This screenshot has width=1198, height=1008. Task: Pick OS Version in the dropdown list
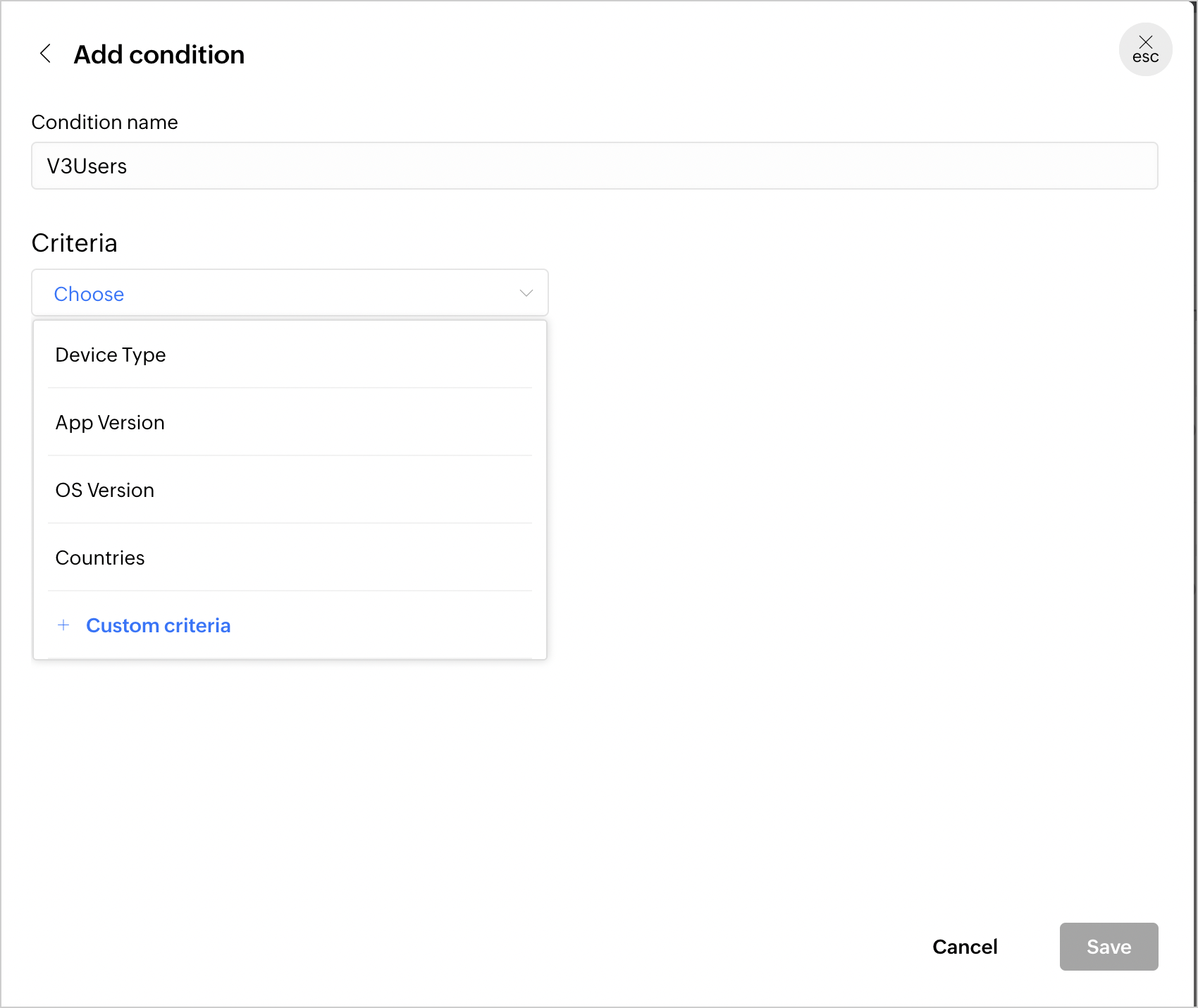[105, 490]
